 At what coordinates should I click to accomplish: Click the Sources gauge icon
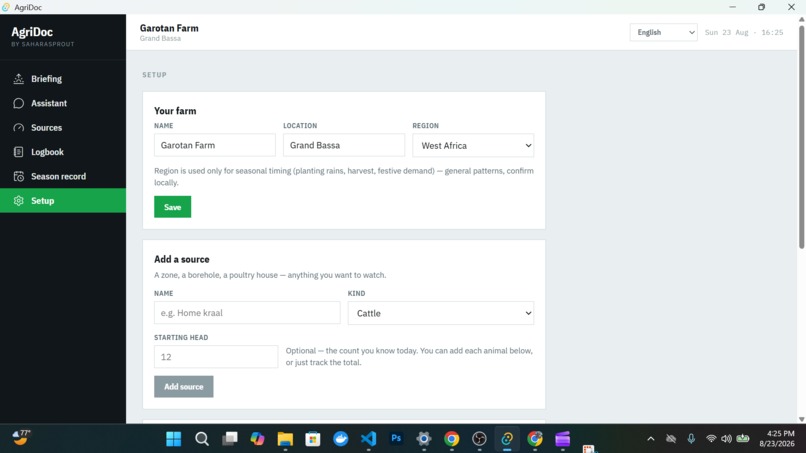(x=19, y=128)
